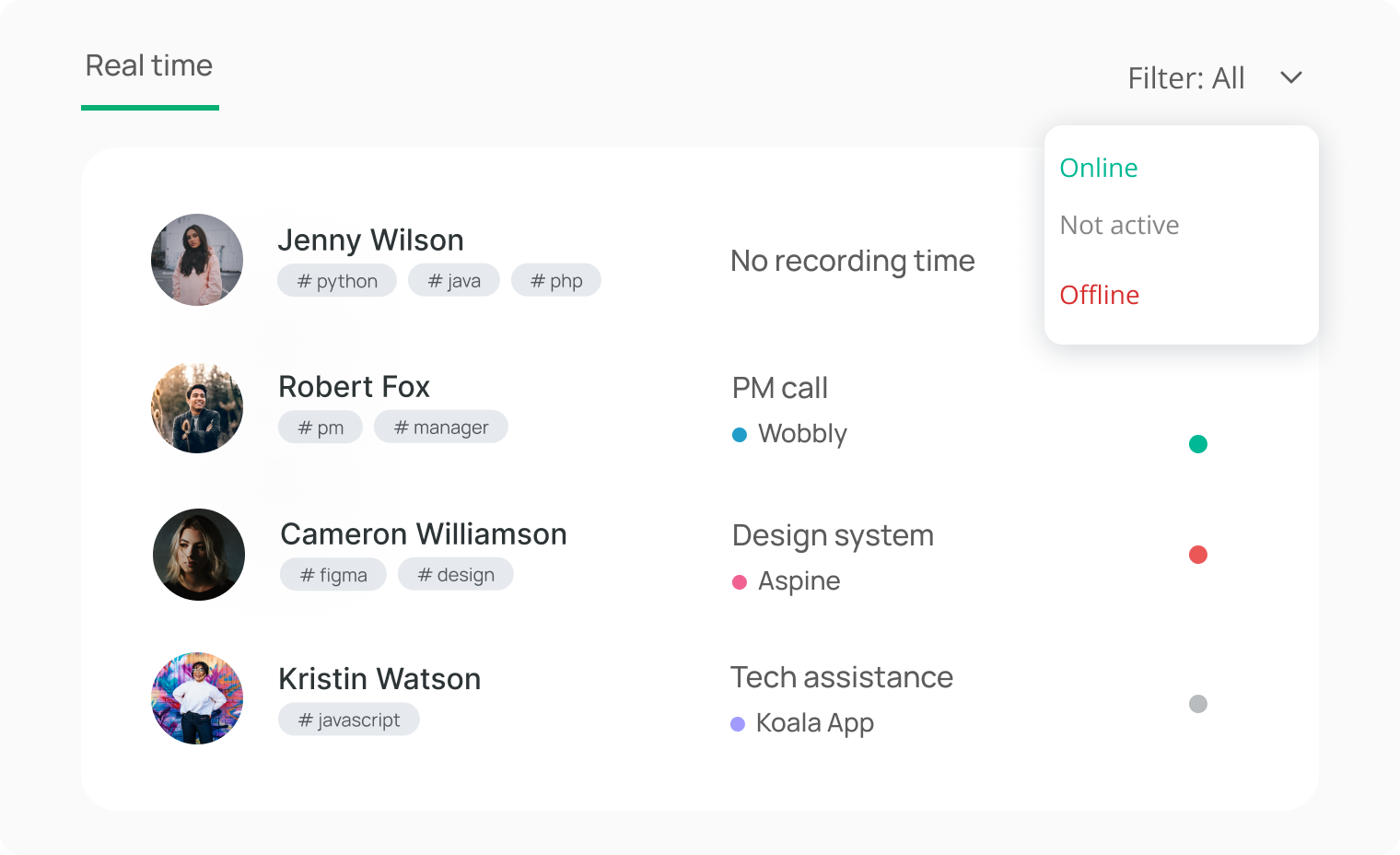Open the Filter: All dropdown
The width and height of the screenshot is (1400, 855).
click(1186, 77)
